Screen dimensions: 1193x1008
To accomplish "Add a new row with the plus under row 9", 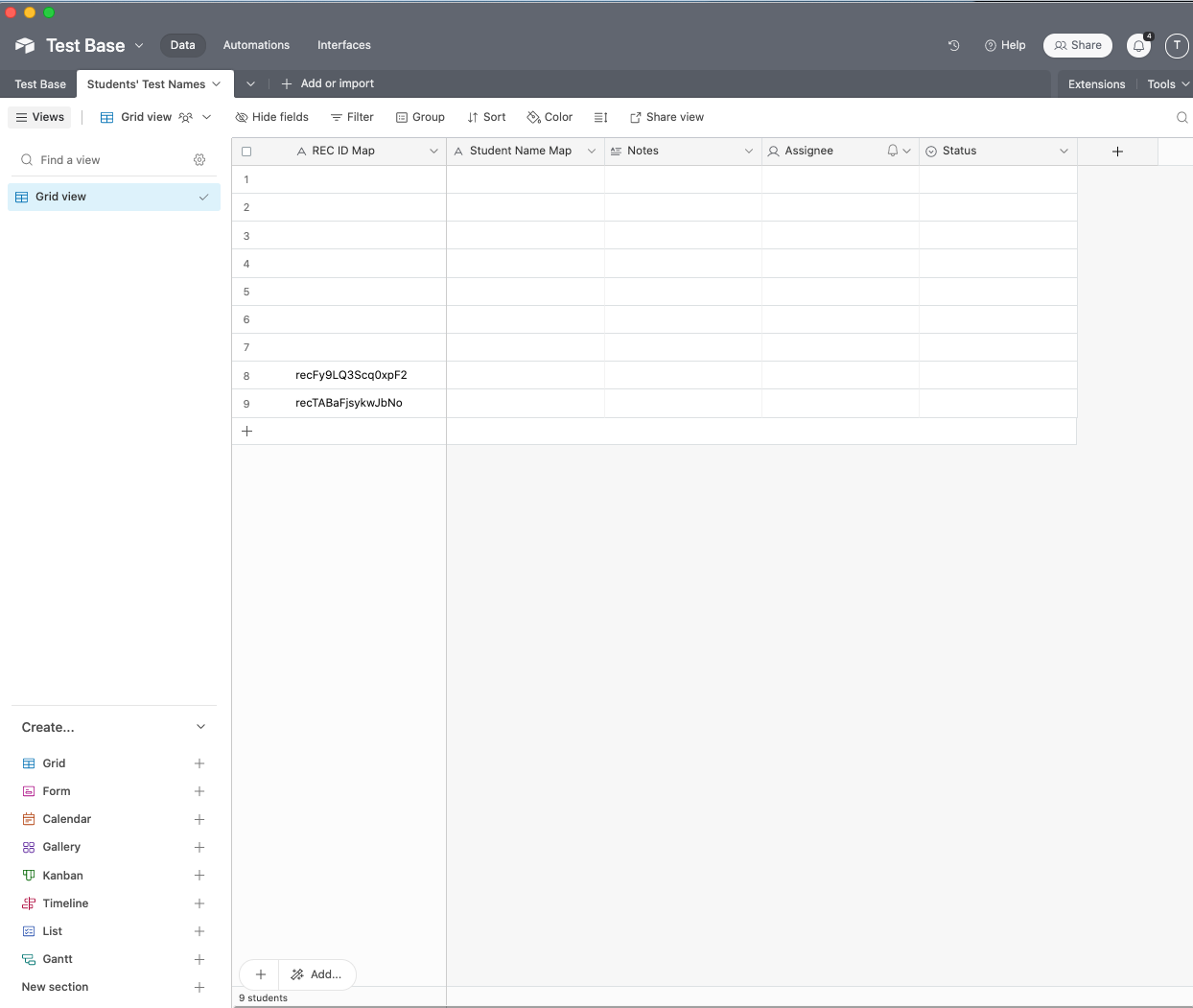I will click(246, 431).
